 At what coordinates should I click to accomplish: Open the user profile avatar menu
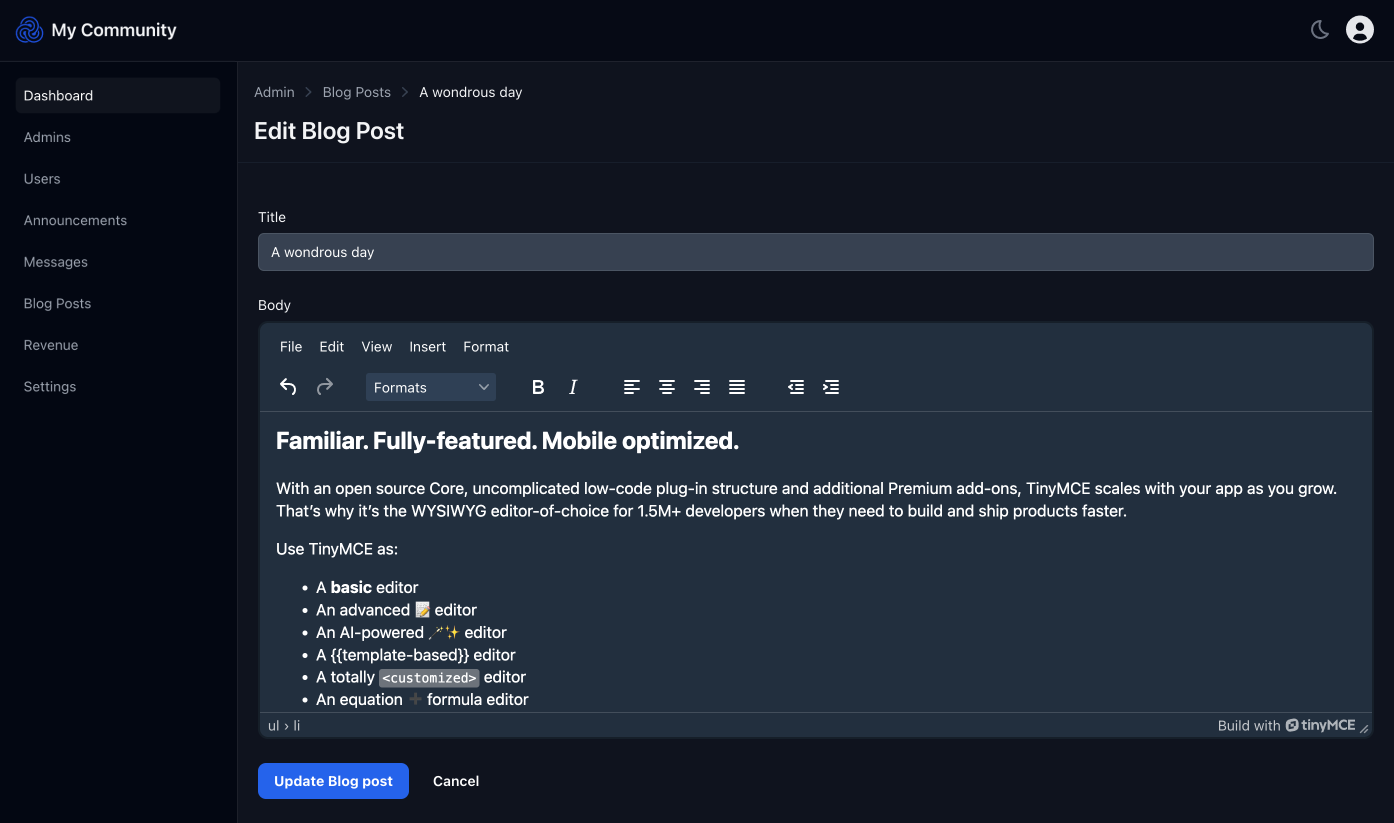(x=1360, y=30)
